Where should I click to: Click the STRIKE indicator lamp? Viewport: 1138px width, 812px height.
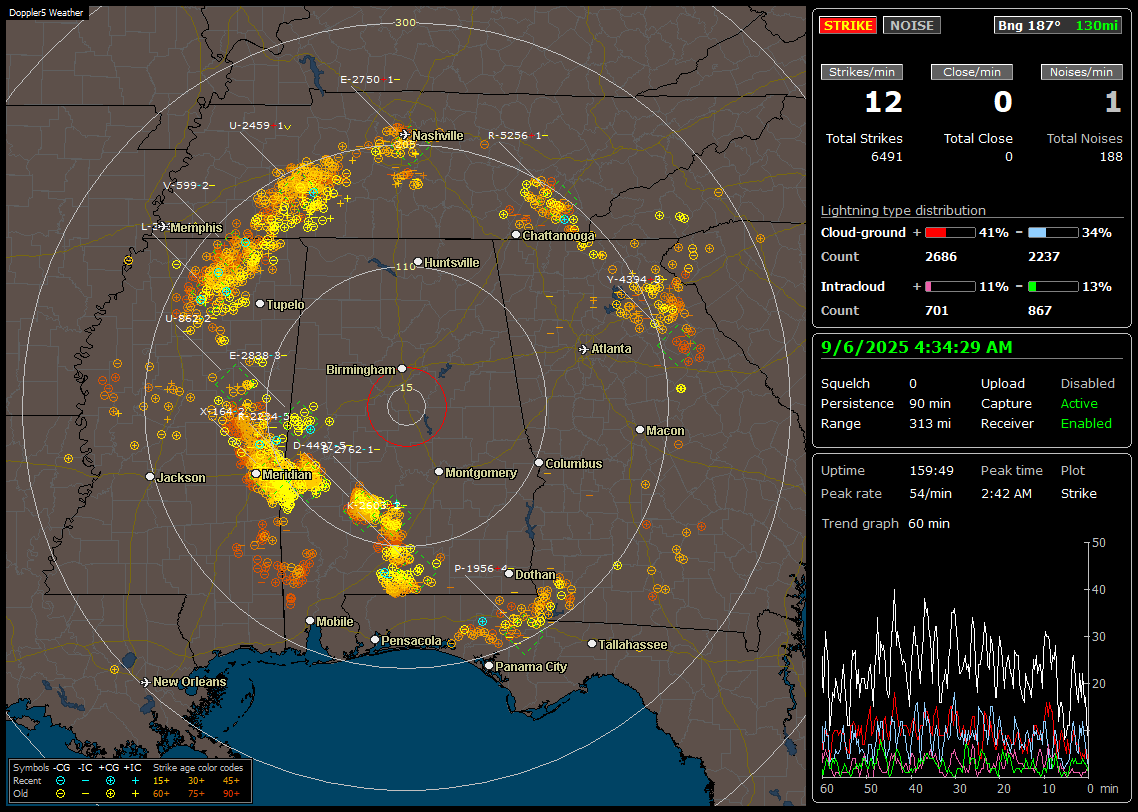click(x=848, y=25)
